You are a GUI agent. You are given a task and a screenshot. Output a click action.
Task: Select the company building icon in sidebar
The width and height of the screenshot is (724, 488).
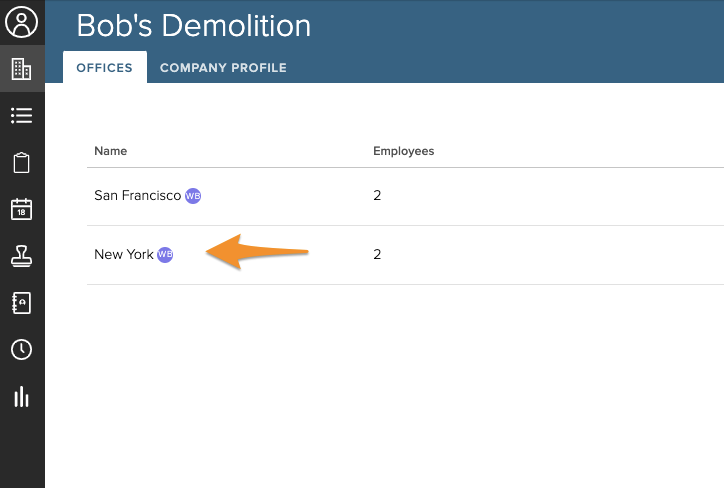tap(22, 69)
